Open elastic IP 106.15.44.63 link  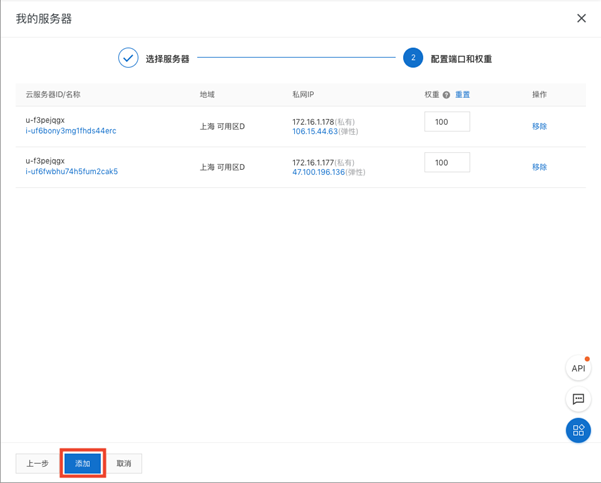[315, 131]
